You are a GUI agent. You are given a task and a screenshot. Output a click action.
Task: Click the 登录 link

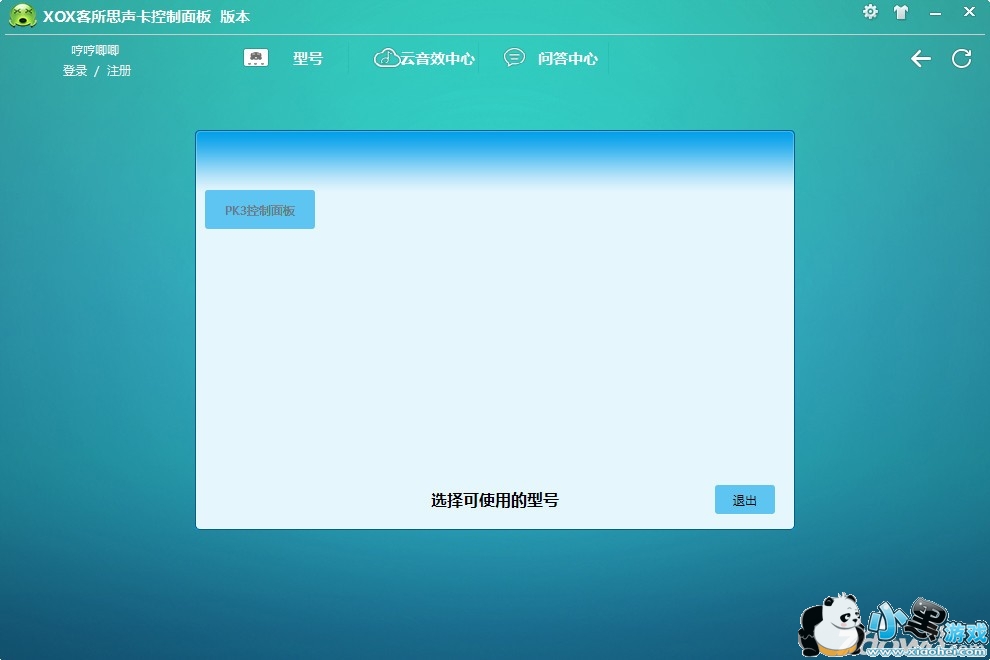[75, 71]
